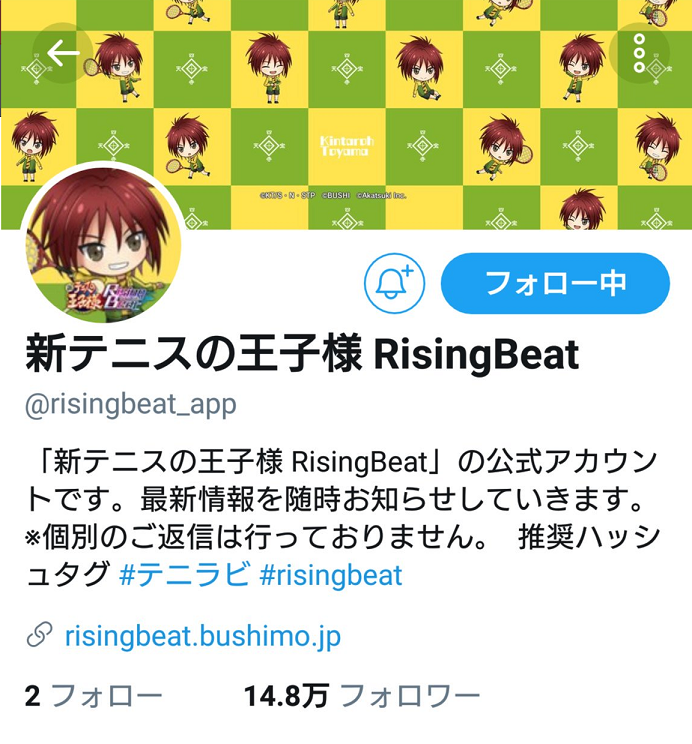Screen dimensions: 692x744
Task: Click the フォロワー label text
Action: (411, 697)
